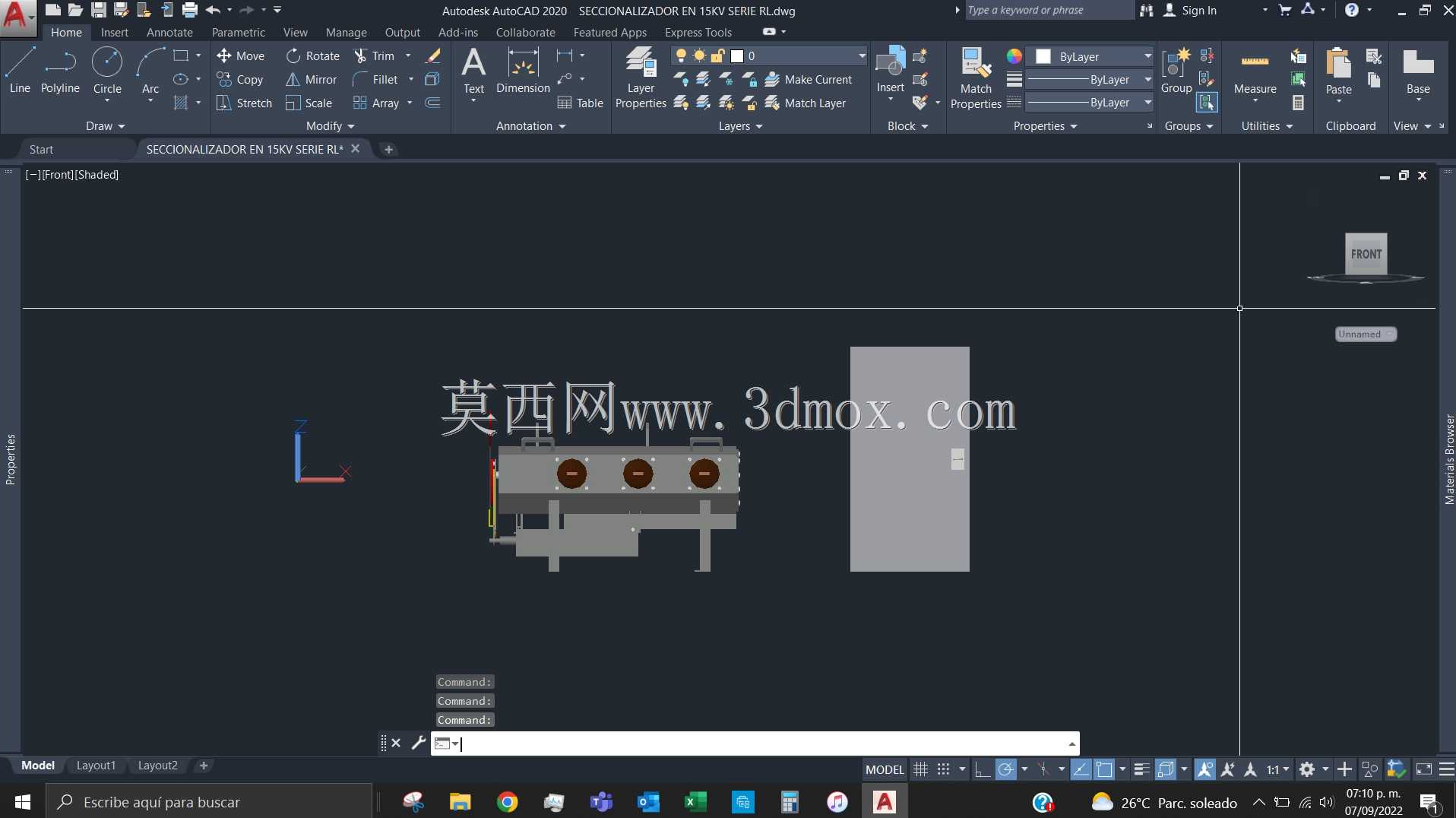Open the Insert ribbon tab
The image size is (1456, 818).
(x=114, y=32)
